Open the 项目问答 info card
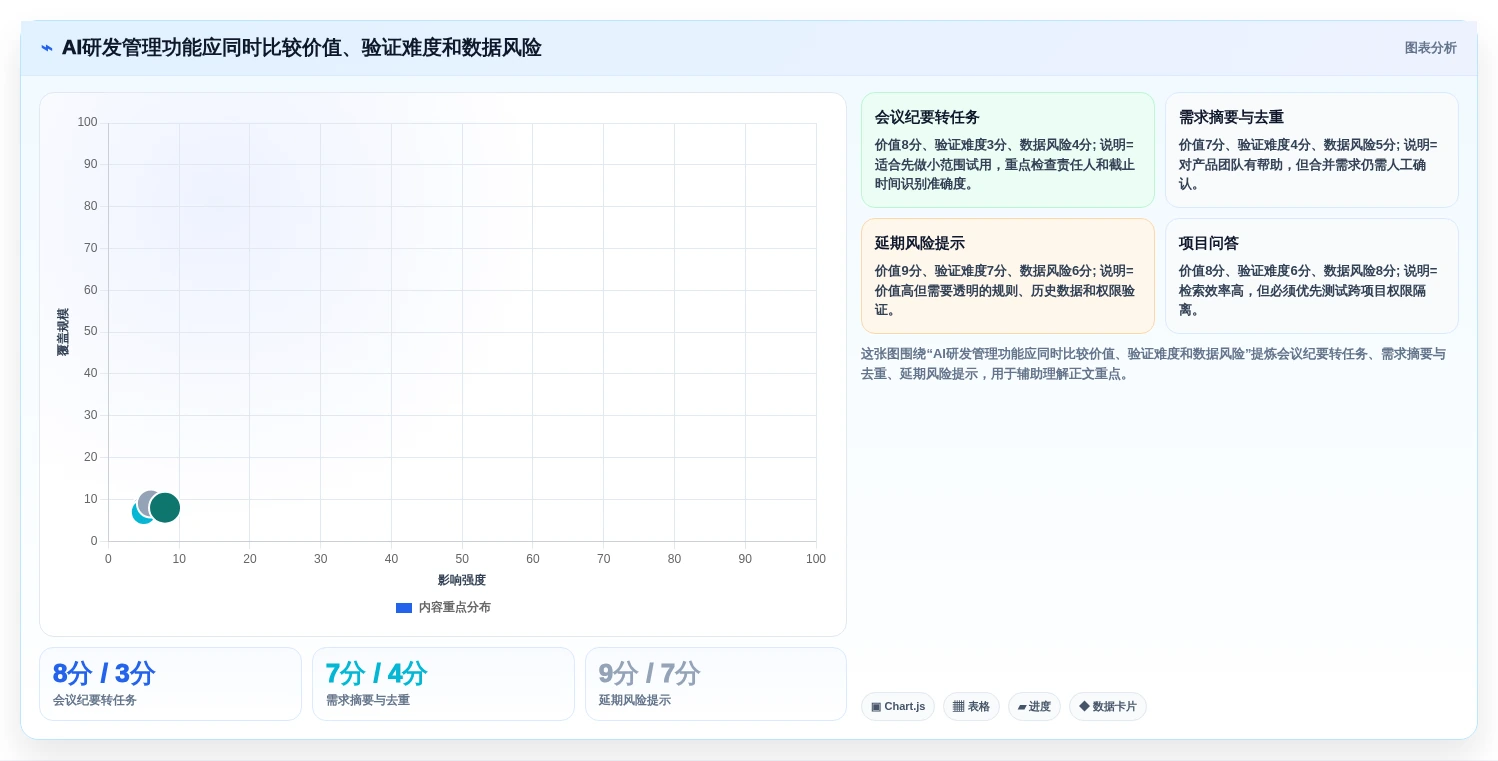Image resolution: width=1498 pixels, height=761 pixels. pos(1311,276)
